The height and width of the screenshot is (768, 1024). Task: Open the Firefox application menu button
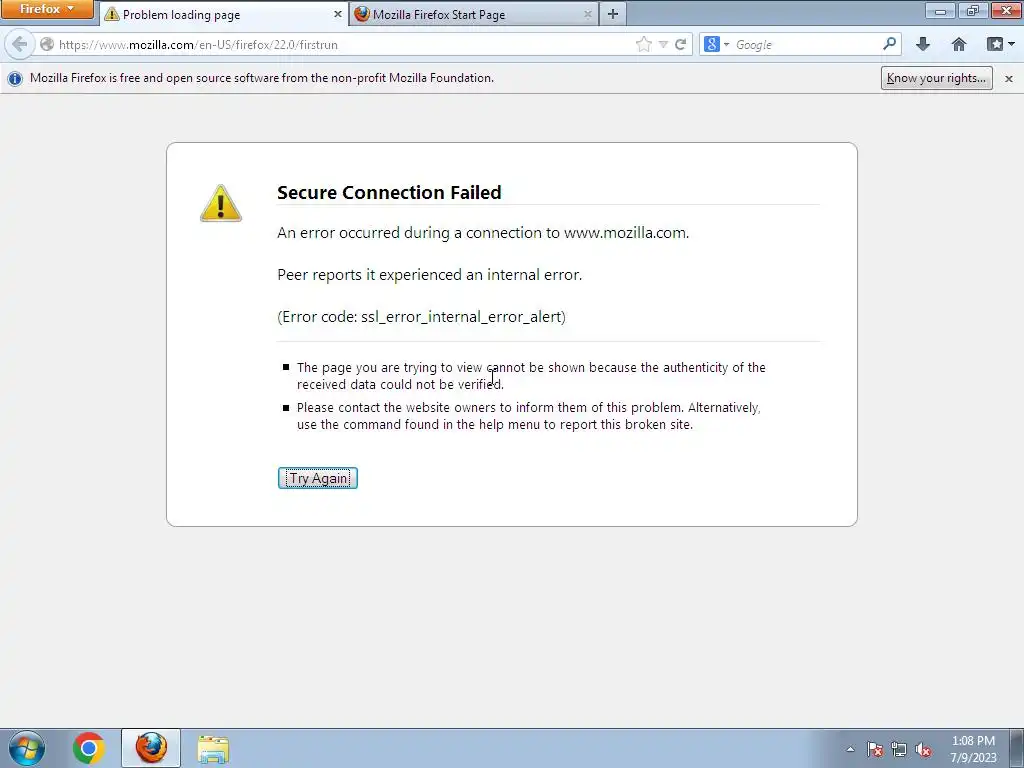coord(47,9)
